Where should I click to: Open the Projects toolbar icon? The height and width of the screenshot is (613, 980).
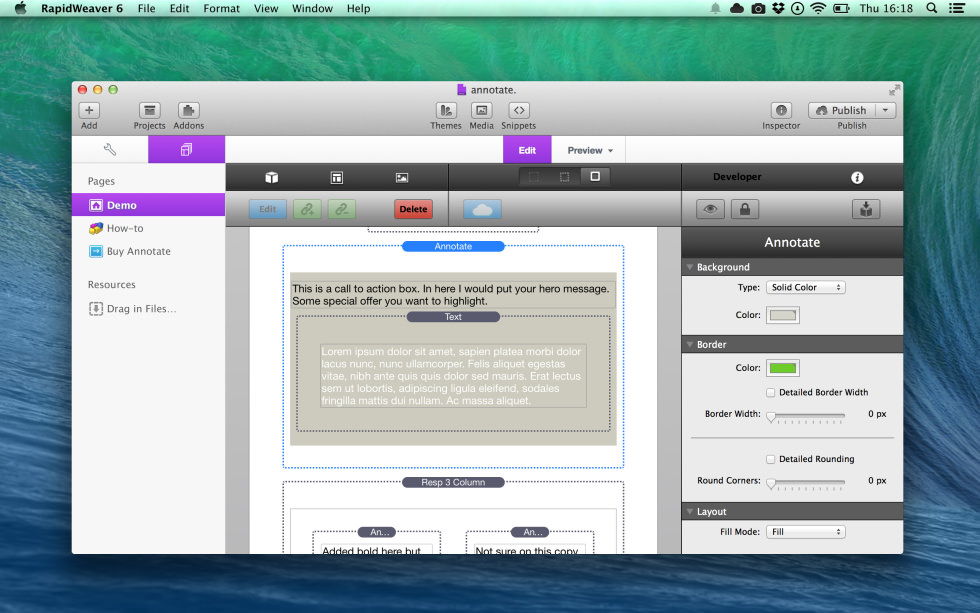click(x=149, y=111)
